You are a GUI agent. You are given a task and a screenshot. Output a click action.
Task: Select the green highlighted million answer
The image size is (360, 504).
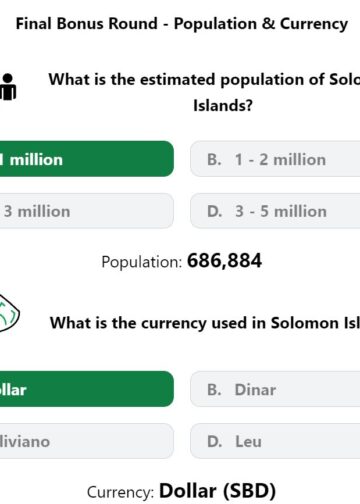[87, 159]
